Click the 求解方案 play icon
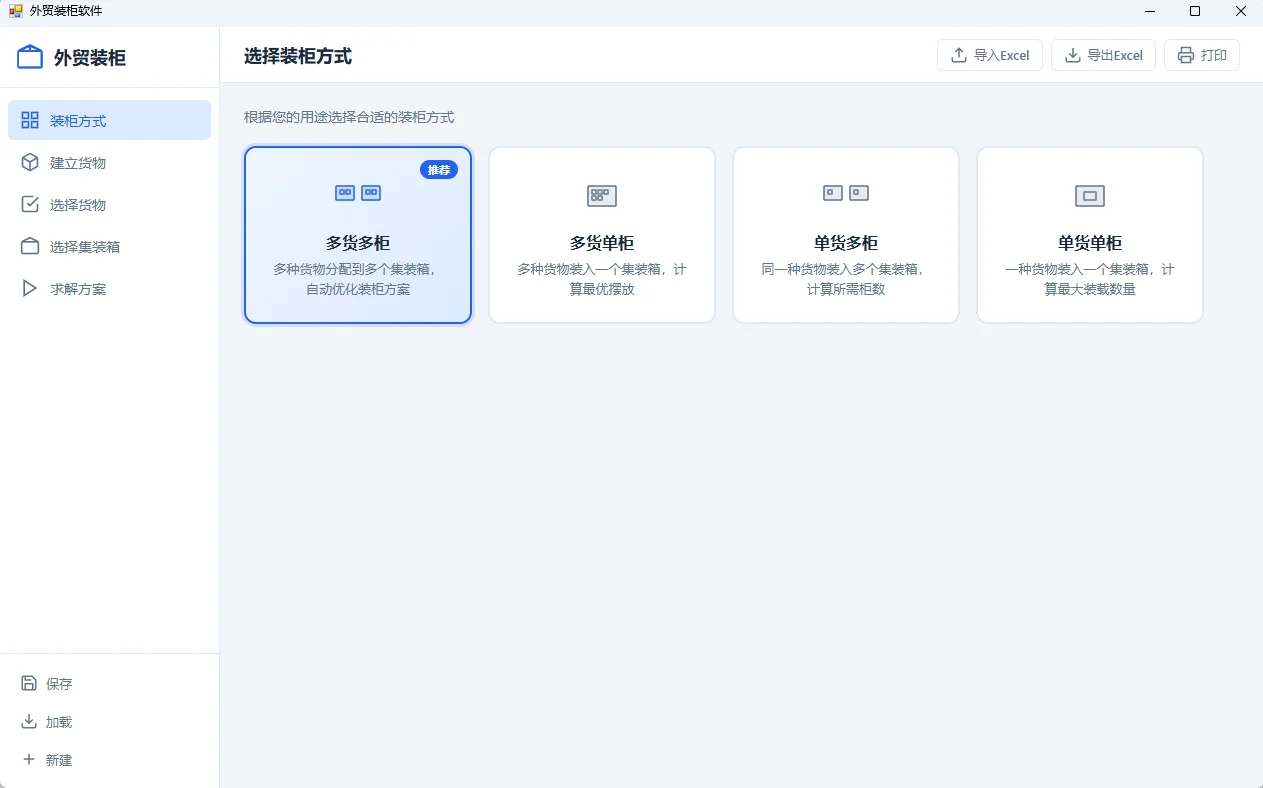This screenshot has width=1263, height=788. point(30,288)
